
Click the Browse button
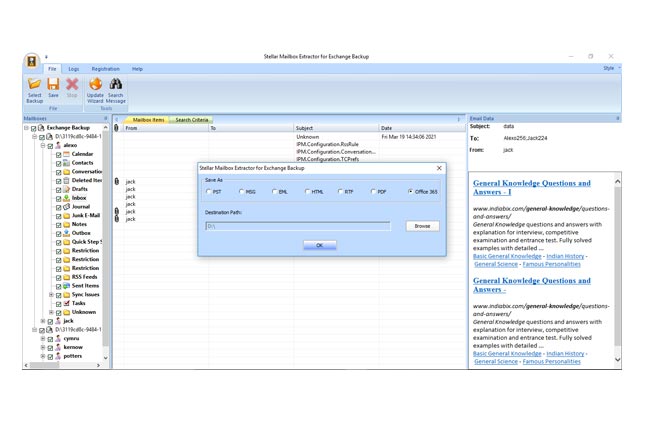[422, 226]
